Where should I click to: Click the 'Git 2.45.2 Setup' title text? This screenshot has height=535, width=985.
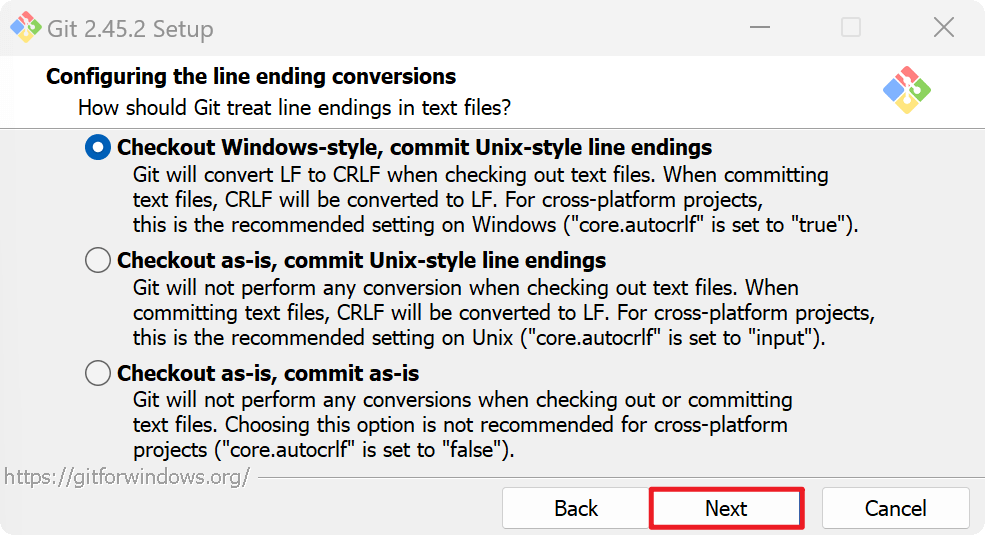[x=130, y=29]
